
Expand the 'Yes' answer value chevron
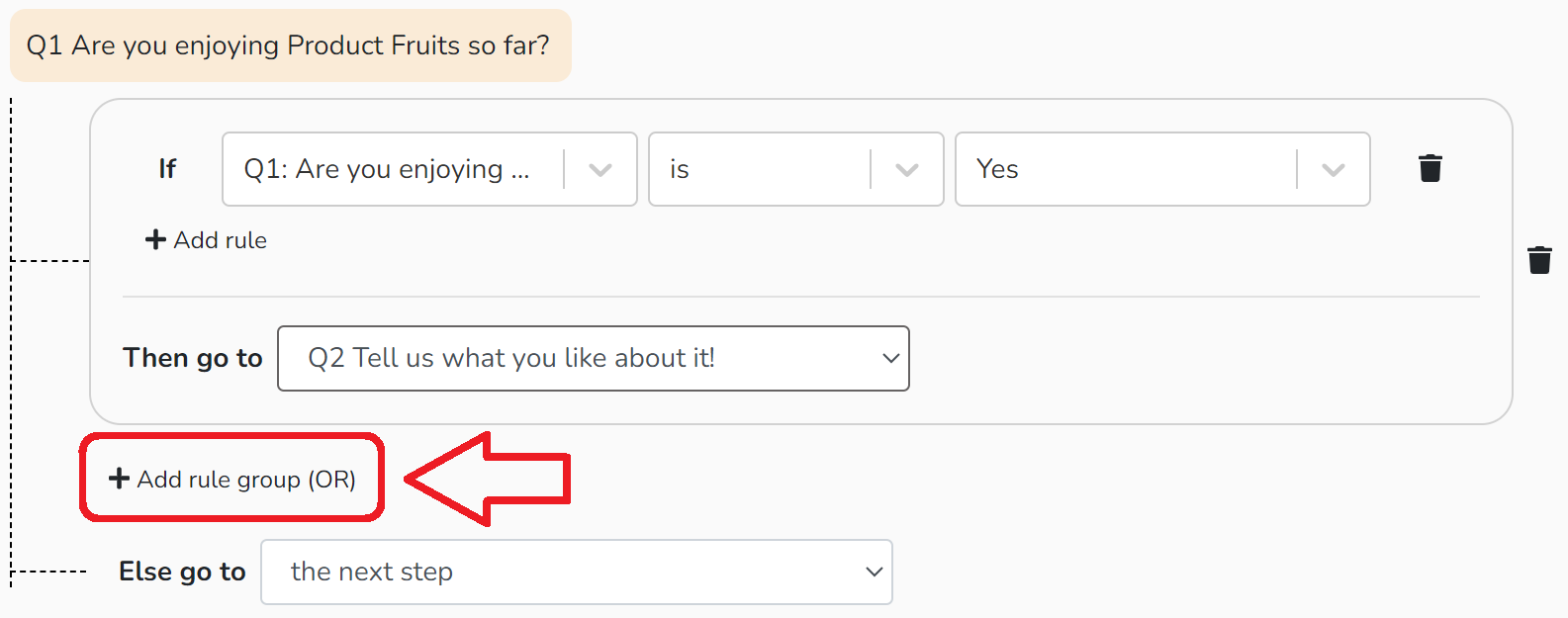tap(1333, 169)
